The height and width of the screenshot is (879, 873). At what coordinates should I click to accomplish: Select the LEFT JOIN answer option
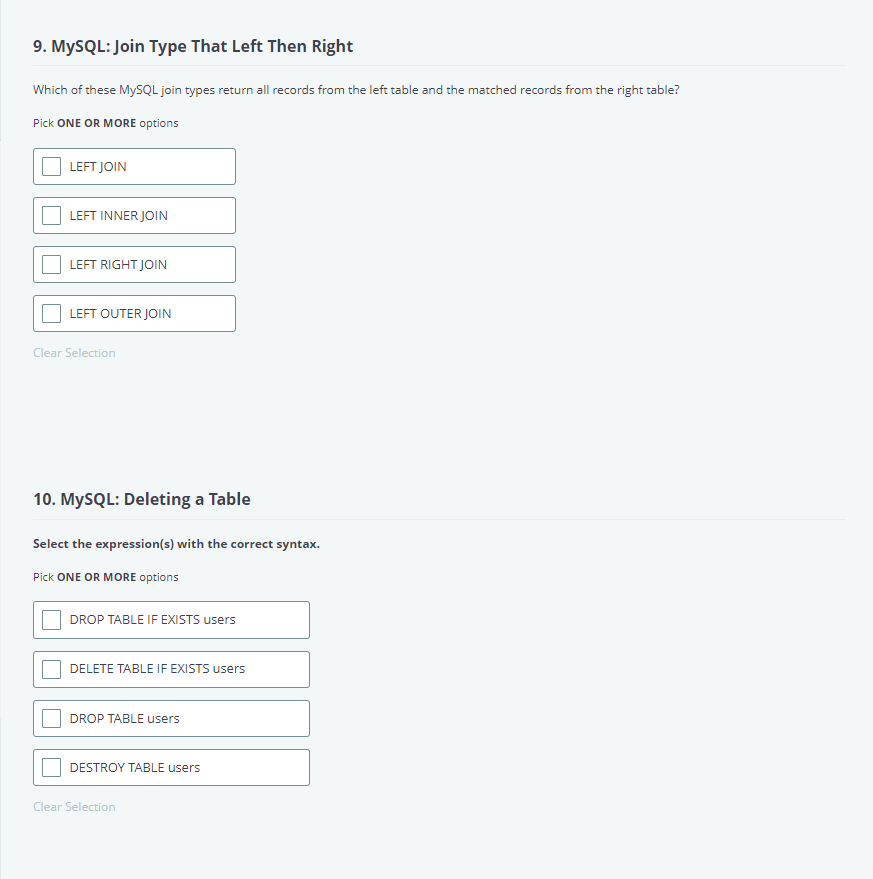(x=134, y=166)
